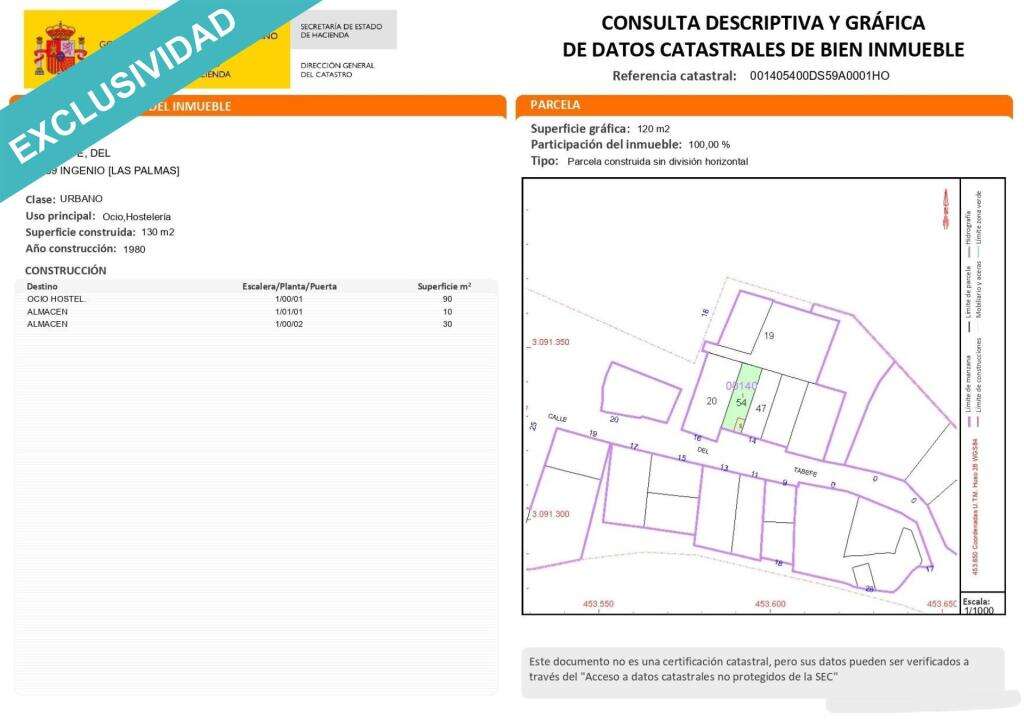The image size is (1024, 723).
Task: Click ALMACEN in the 1/01/01 row
Action: (47, 312)
